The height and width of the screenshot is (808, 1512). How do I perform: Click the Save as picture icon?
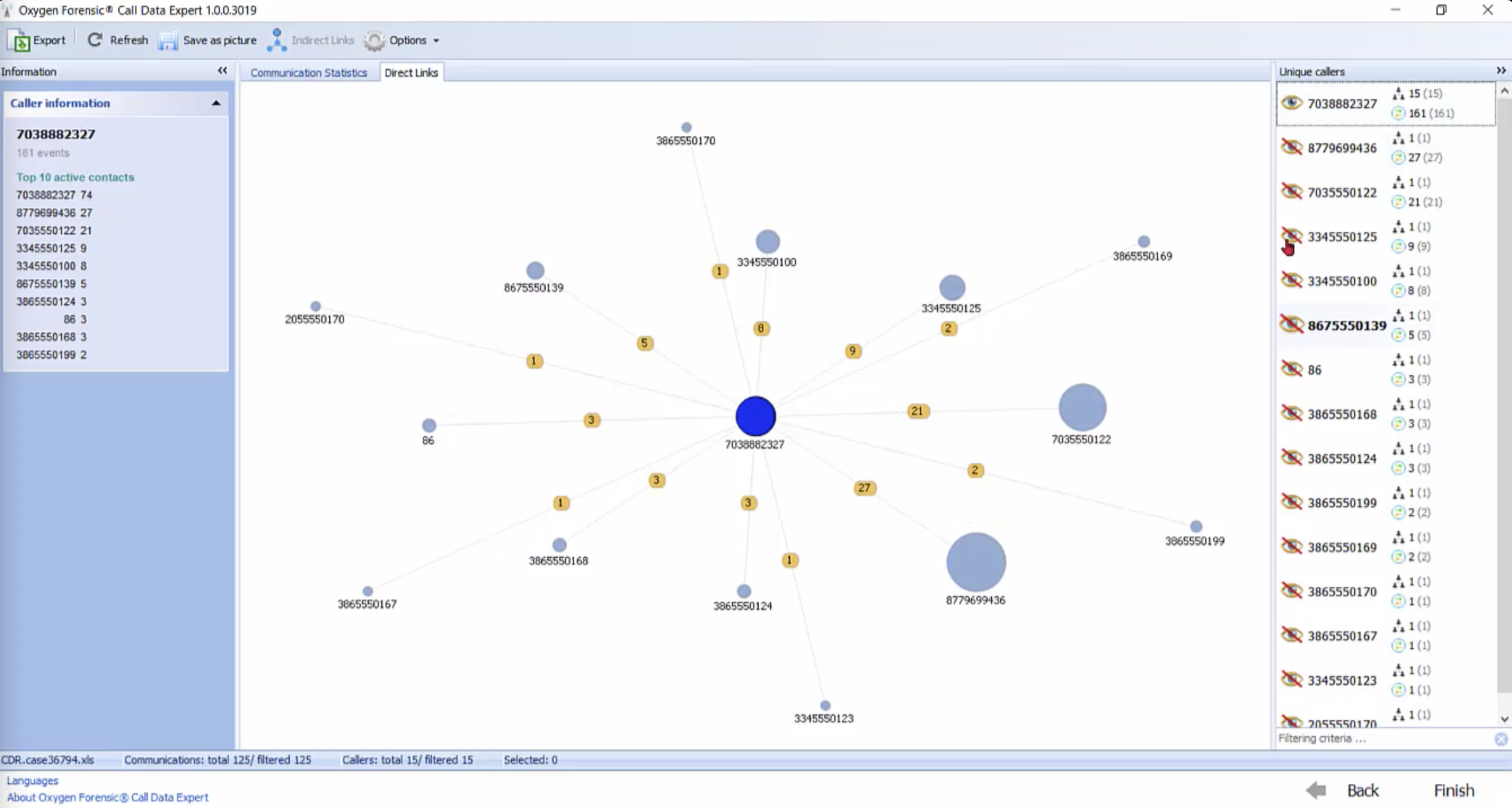click(168, 41)
